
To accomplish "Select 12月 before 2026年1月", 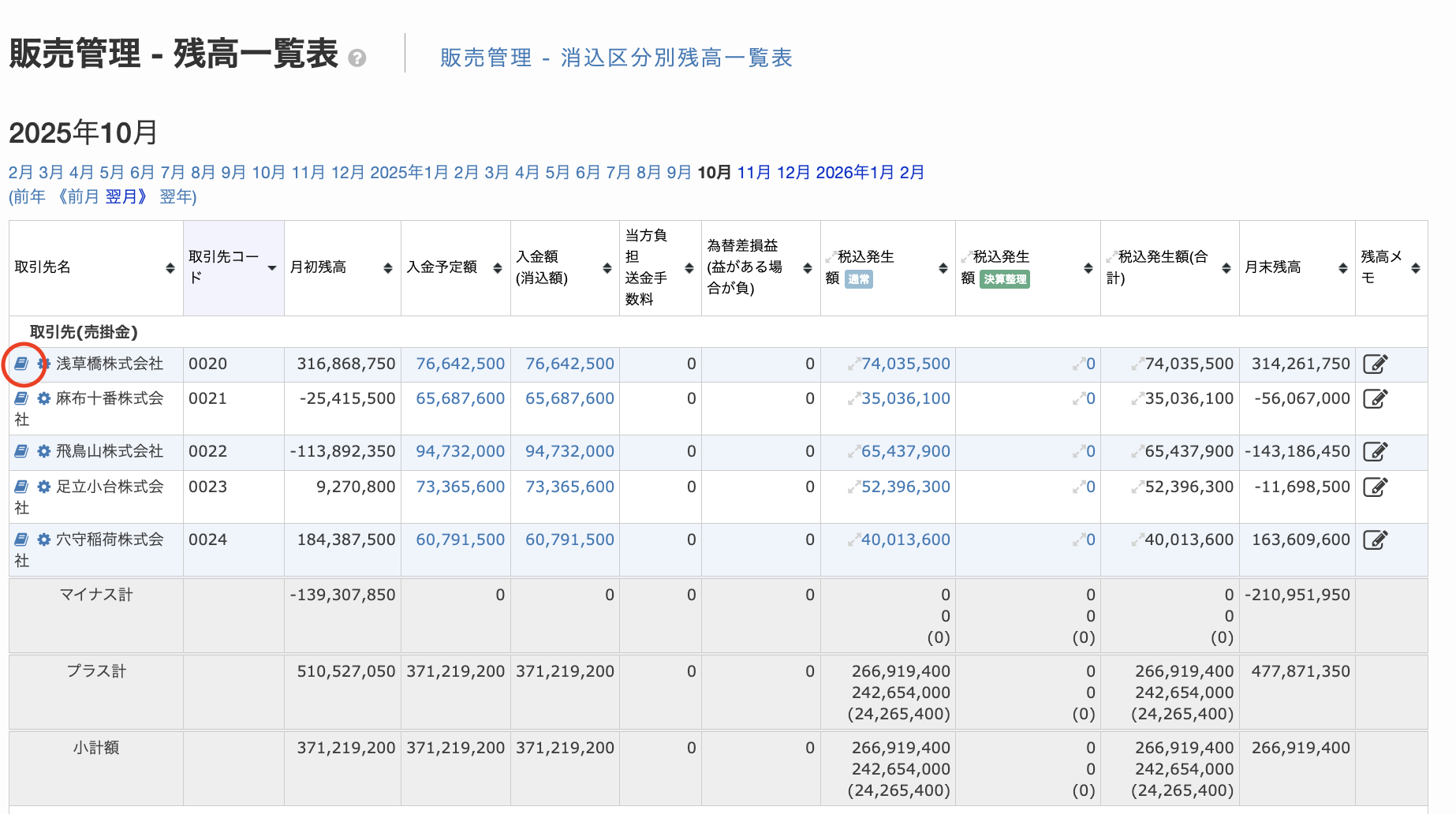I will (x=793, y=172).
